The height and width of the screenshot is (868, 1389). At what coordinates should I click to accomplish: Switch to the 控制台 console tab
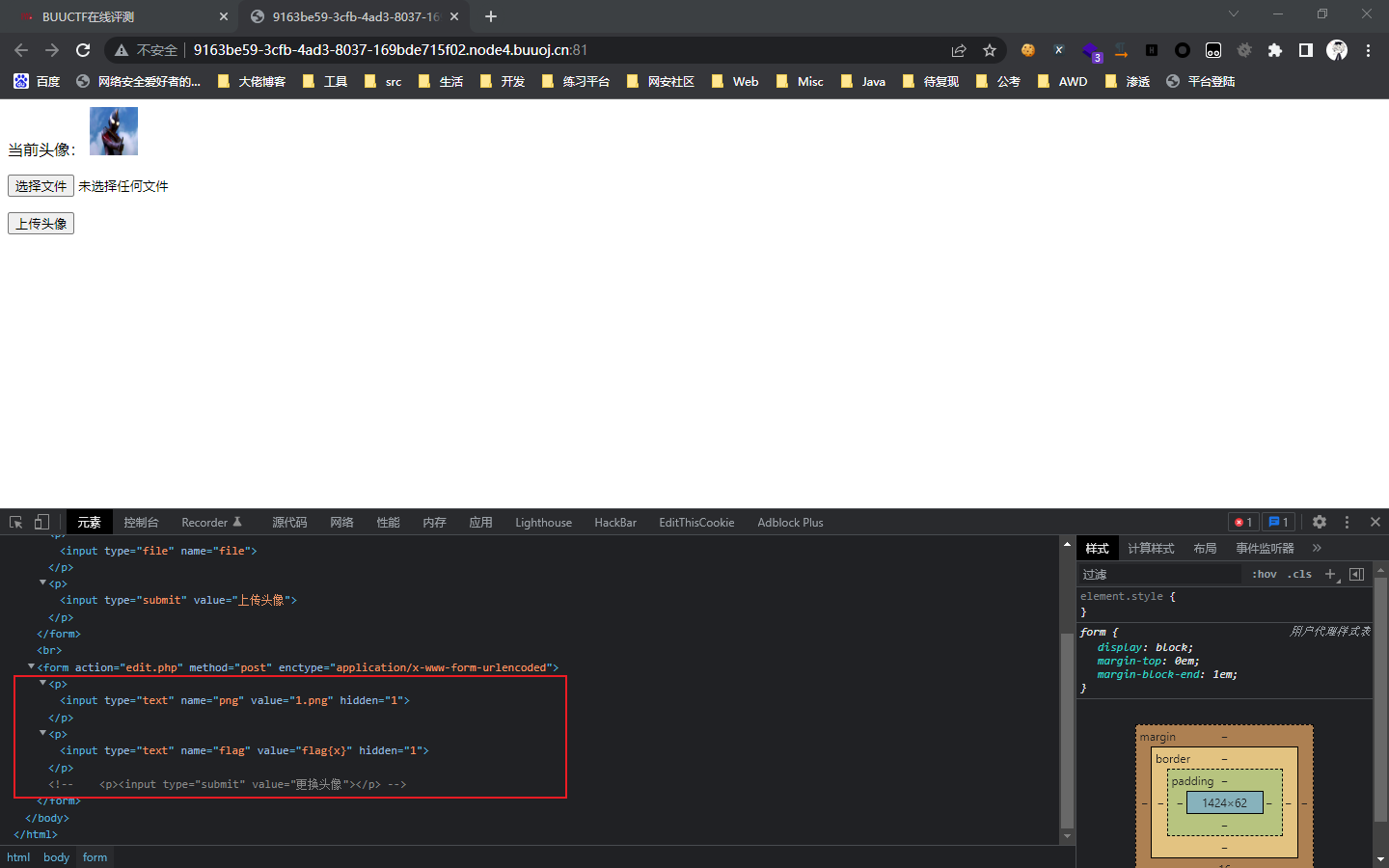click(x=141, y=522)
